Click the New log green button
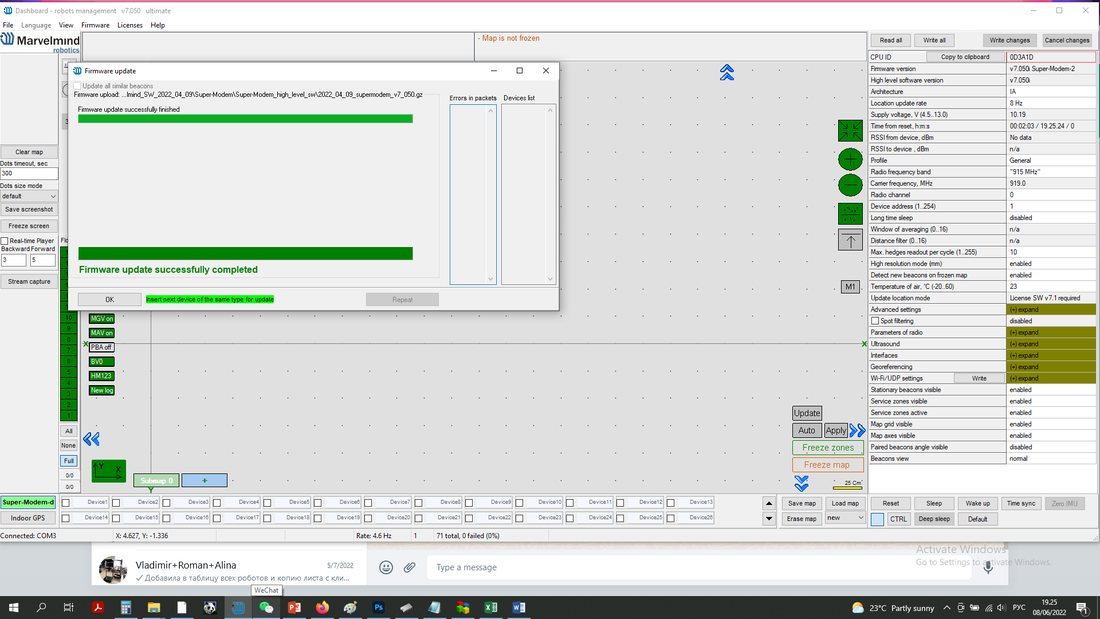 [x=102, y=390]
